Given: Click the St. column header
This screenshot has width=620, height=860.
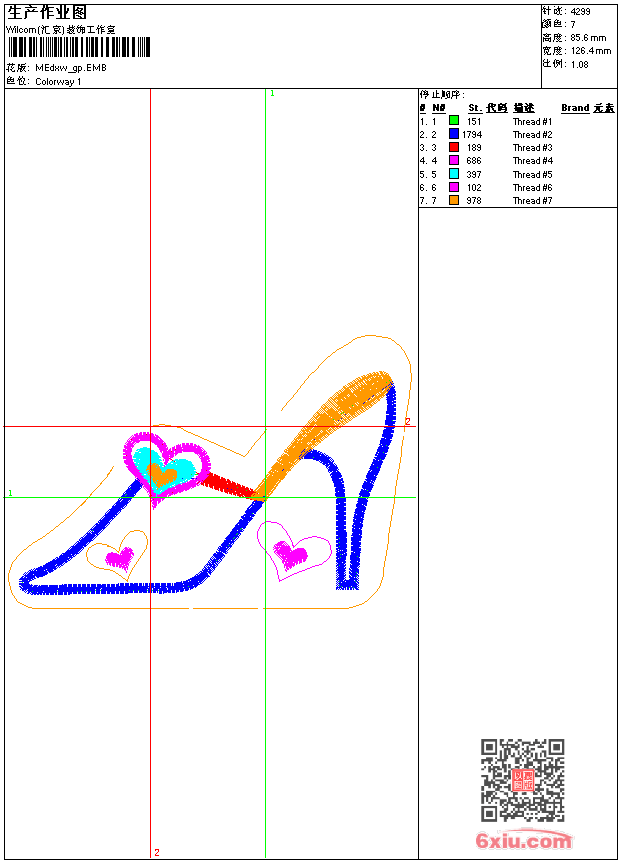Looking at the screenshot, I should pyautogui.click(x=475, y=108).
